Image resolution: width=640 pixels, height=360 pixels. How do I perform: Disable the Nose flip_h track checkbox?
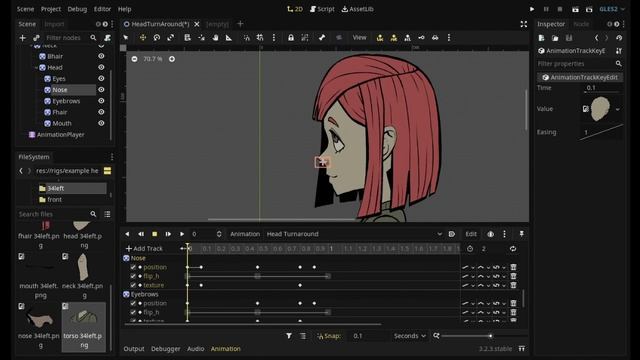[133, 276]
